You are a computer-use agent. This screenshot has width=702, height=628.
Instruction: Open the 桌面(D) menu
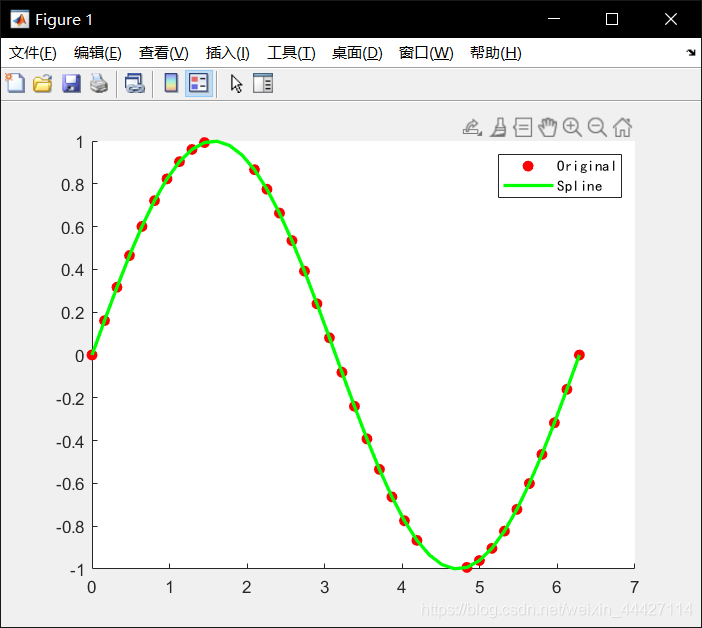[357, 53]
